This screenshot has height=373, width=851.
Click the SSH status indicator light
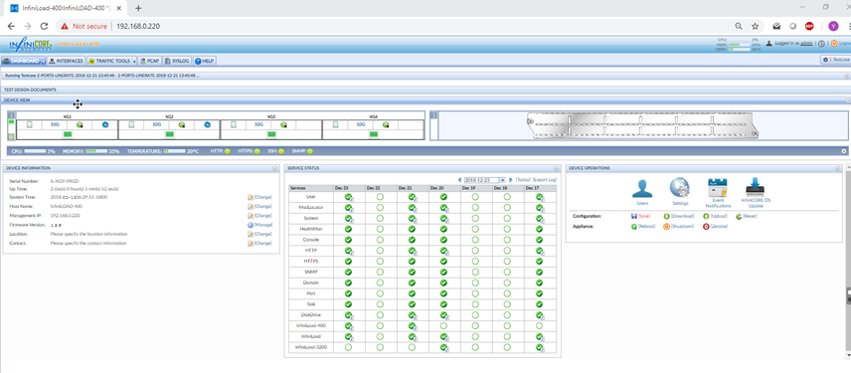click(x=282, y=151)
